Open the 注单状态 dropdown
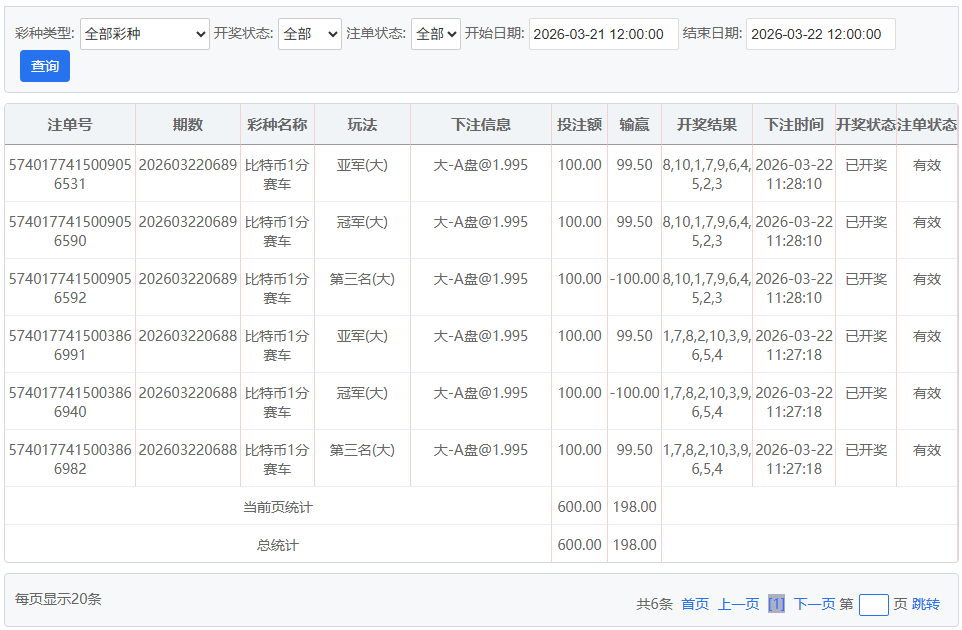Image resolution: width=962 pixels, height=630 pixels. pos(436,34)
